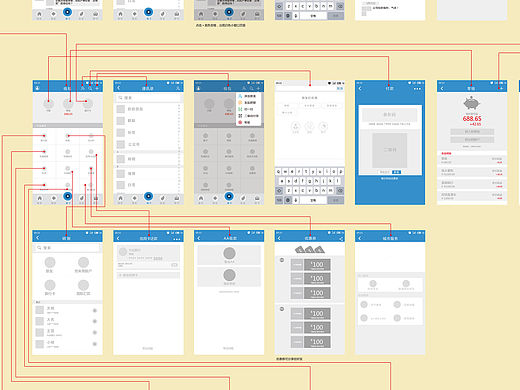
Task: Tap microphone key on the middle-row keyboard
Action: pos(296,200)
